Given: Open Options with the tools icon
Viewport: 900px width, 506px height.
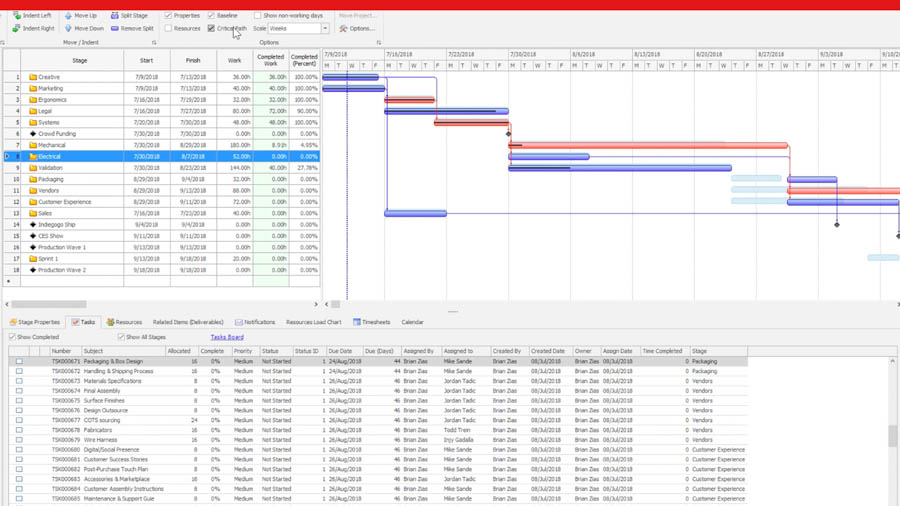Looking at the screenshot, I should pyautogui.click(x=343, y=29).
